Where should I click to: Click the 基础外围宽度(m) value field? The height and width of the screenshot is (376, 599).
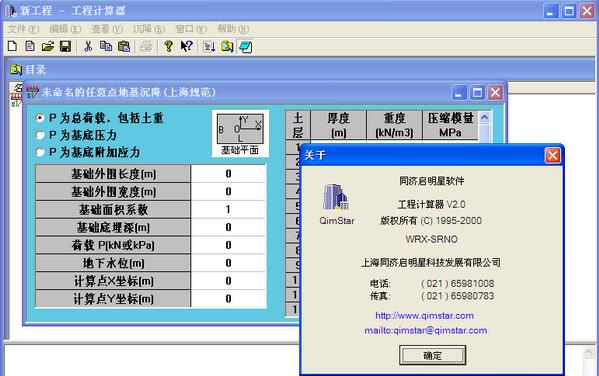click(x=228, y=191)
